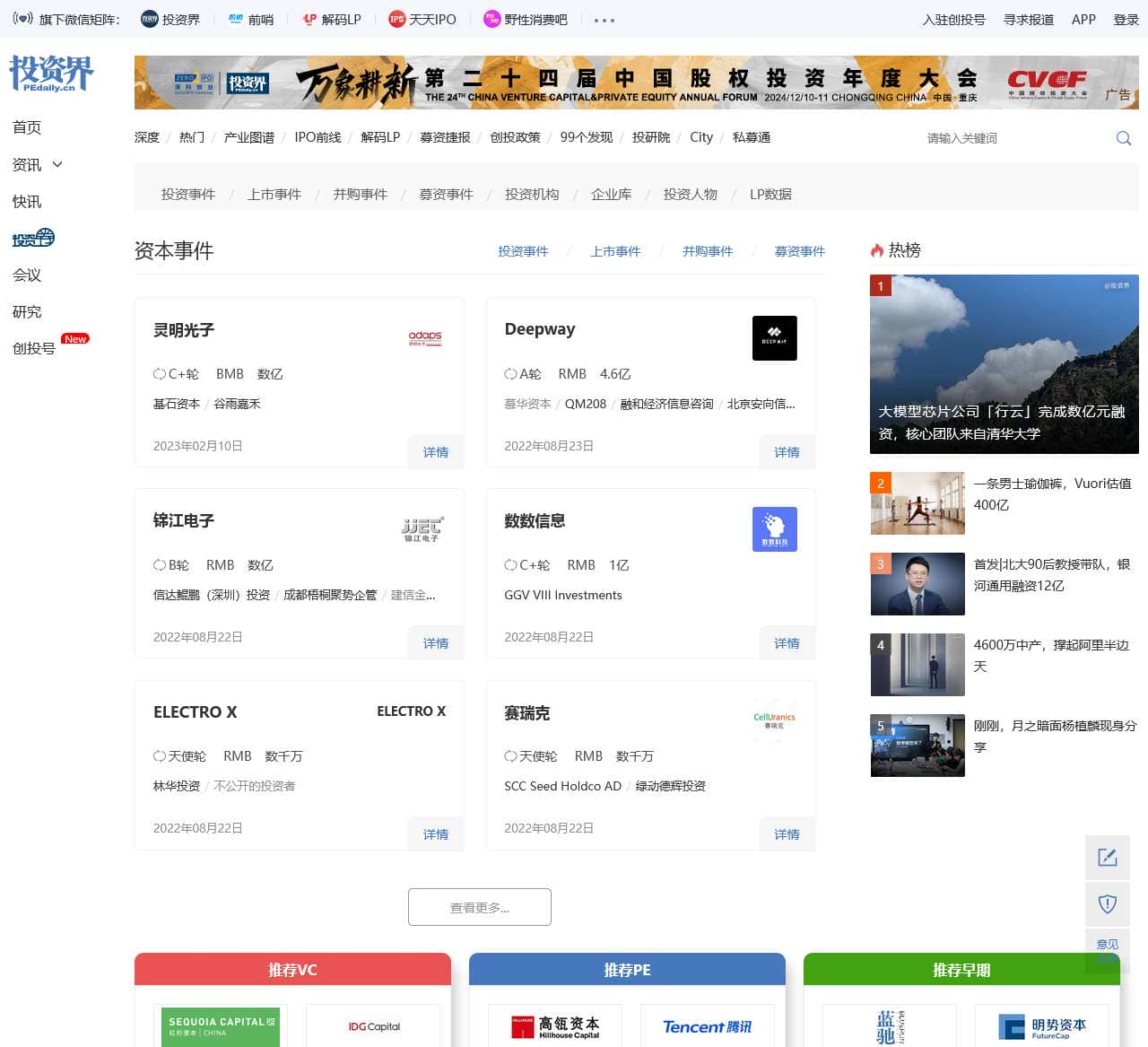Select 投资事件 in the gray tab bar

[x=188, y=194]
